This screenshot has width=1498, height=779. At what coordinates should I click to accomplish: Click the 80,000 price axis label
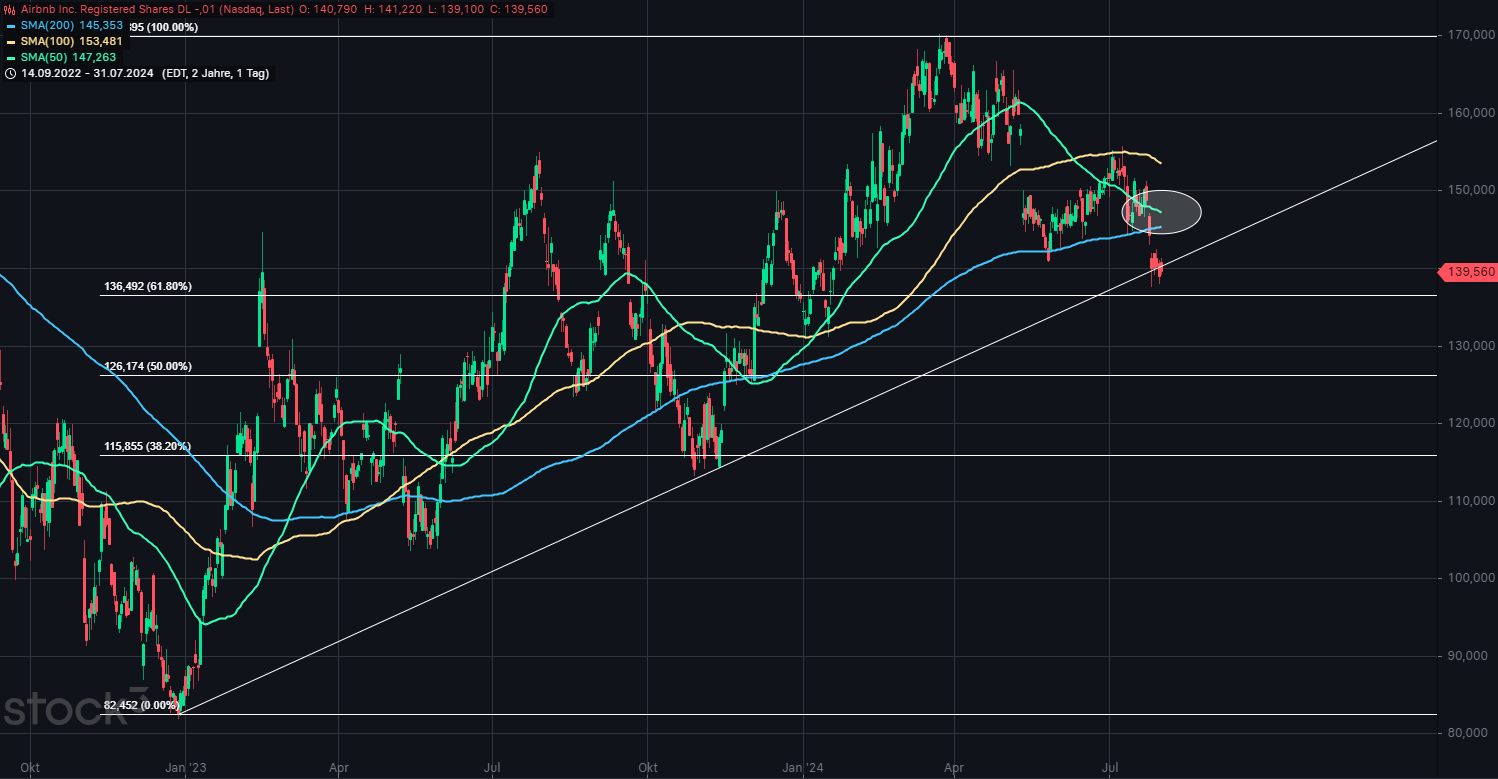click(x=1470, y=733)
